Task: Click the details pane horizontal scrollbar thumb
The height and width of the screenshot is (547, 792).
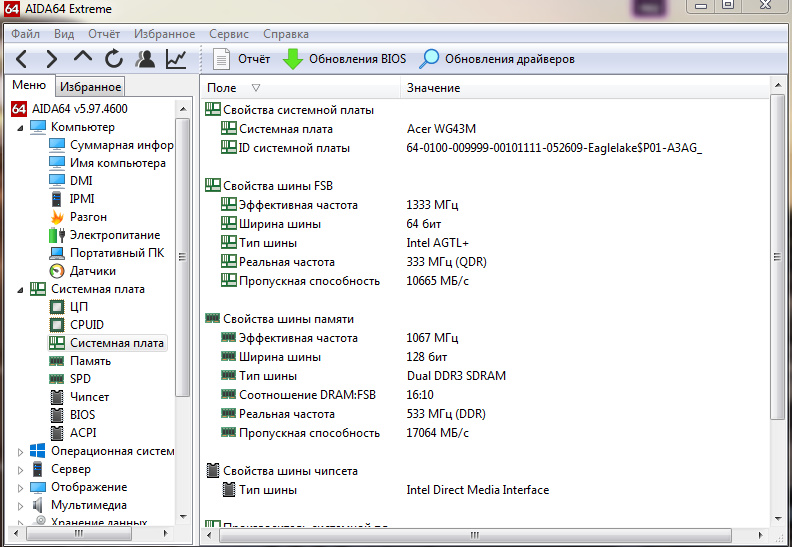Action: point(475,534)
